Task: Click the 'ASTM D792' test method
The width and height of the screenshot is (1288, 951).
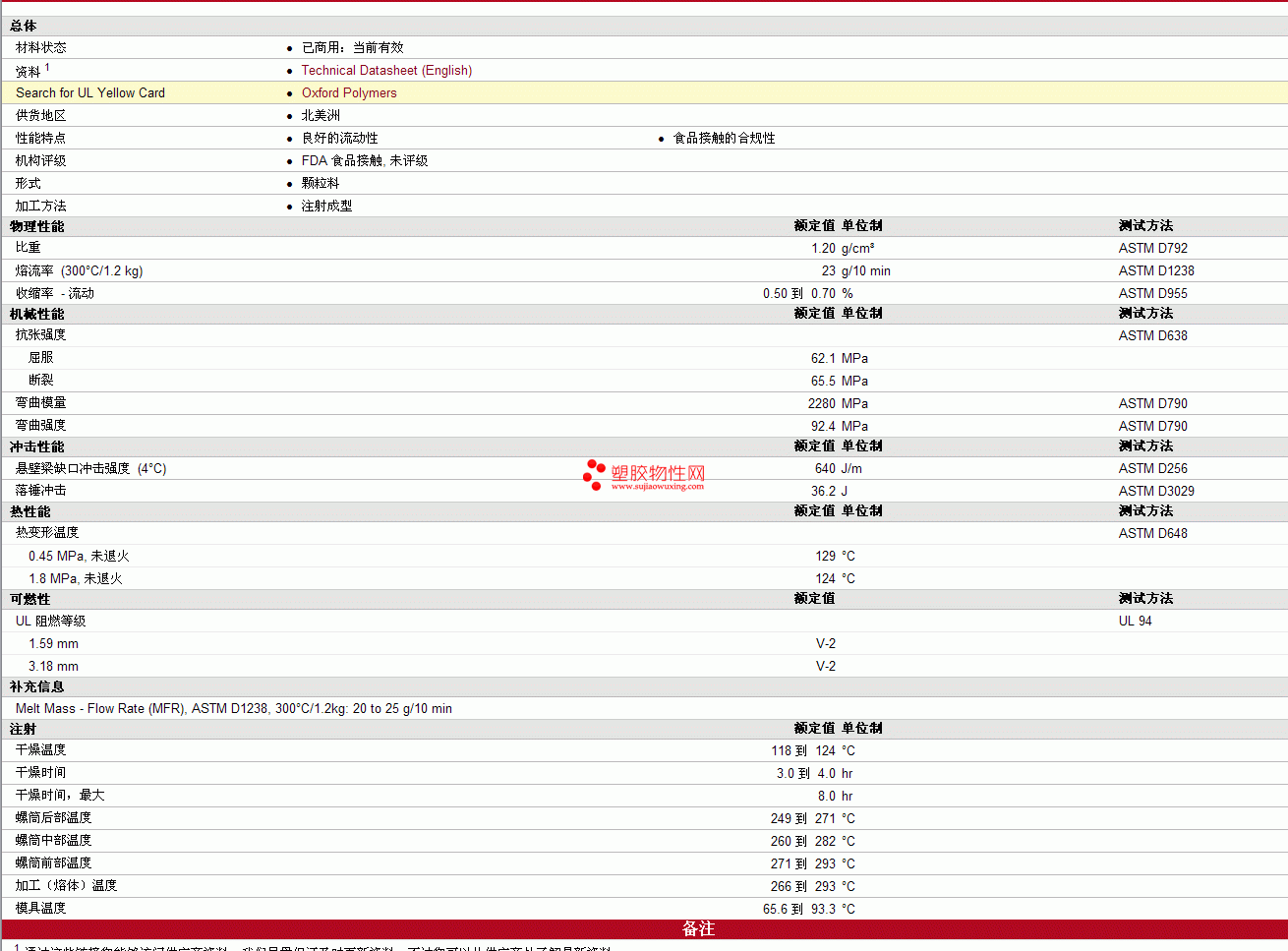Action: click(x=1153, y=249)
